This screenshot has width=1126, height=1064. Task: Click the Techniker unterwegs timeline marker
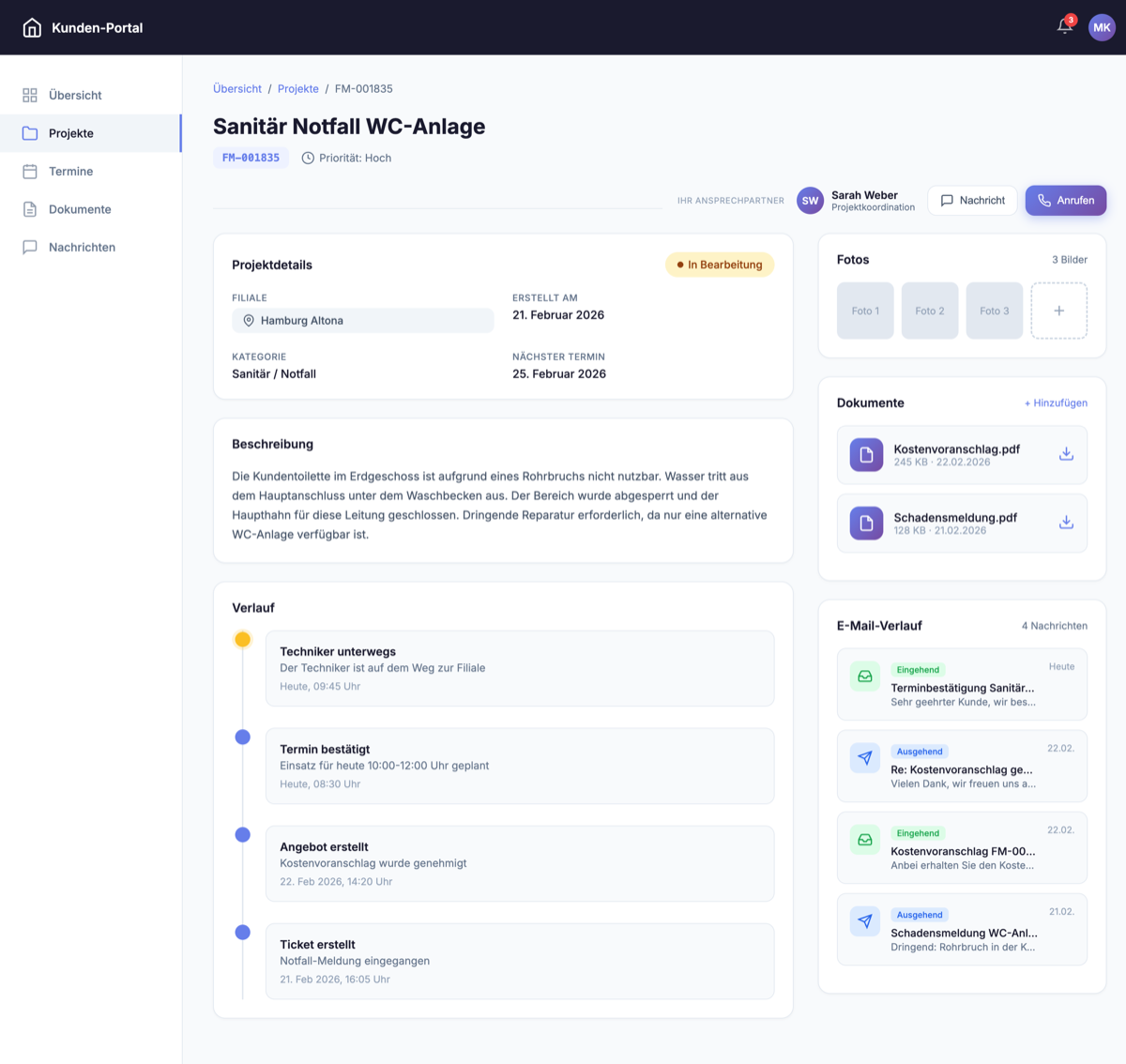coord(242,640)
